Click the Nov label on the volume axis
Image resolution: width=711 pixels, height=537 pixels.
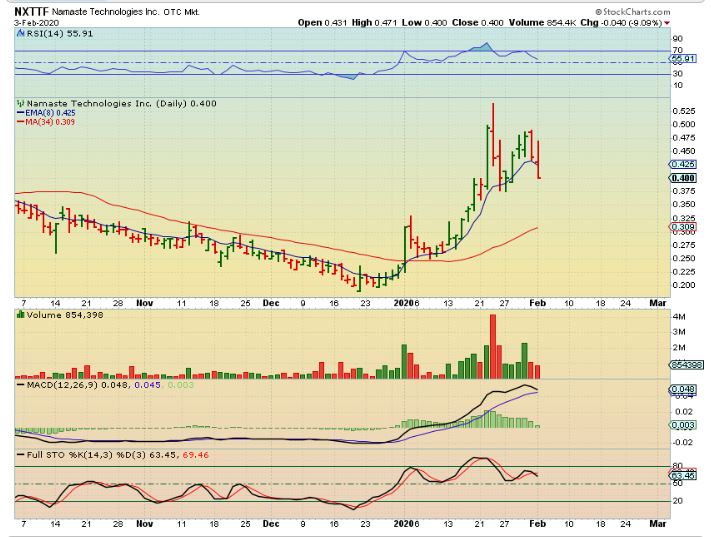click(147, 300)
